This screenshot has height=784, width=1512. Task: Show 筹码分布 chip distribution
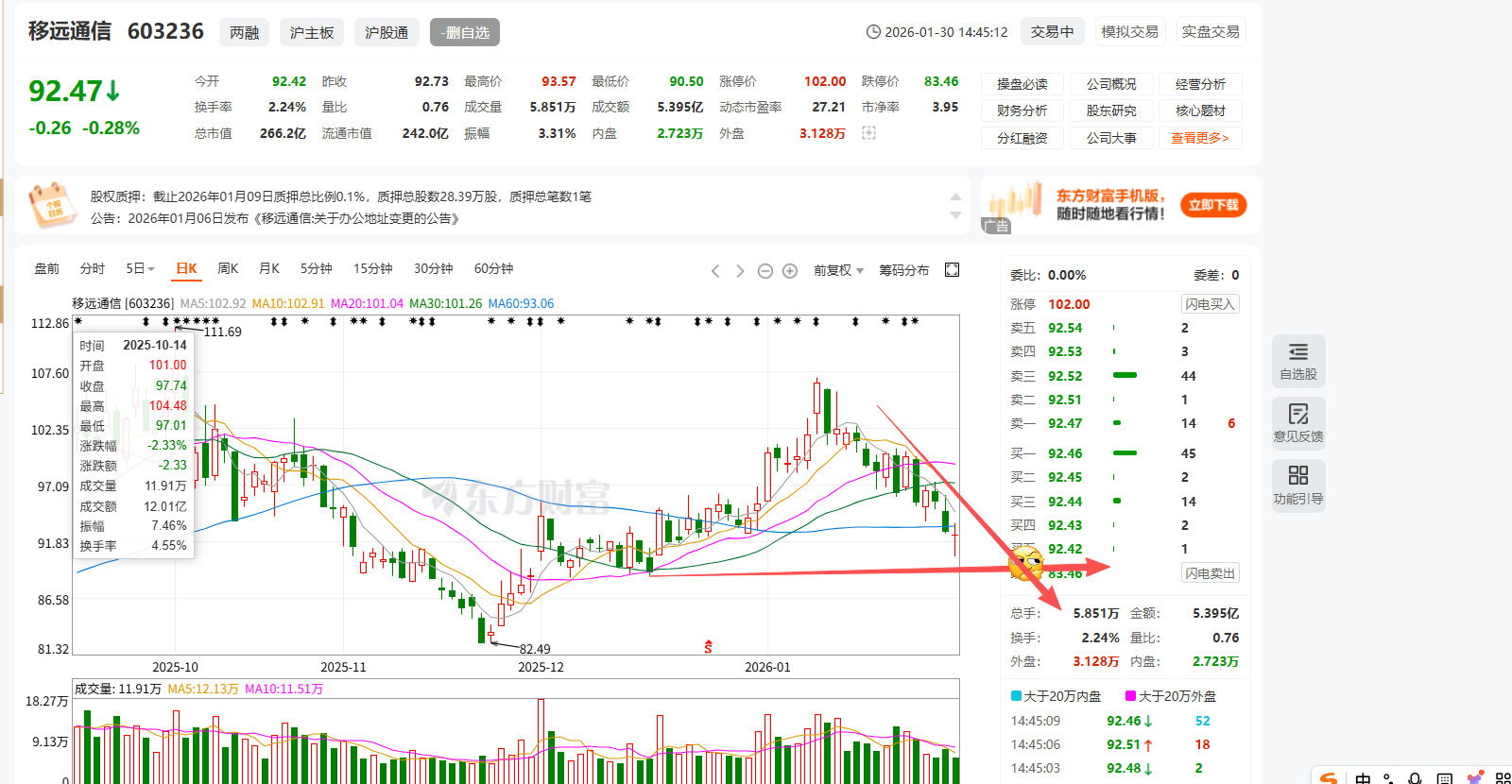tap(903, 270)
